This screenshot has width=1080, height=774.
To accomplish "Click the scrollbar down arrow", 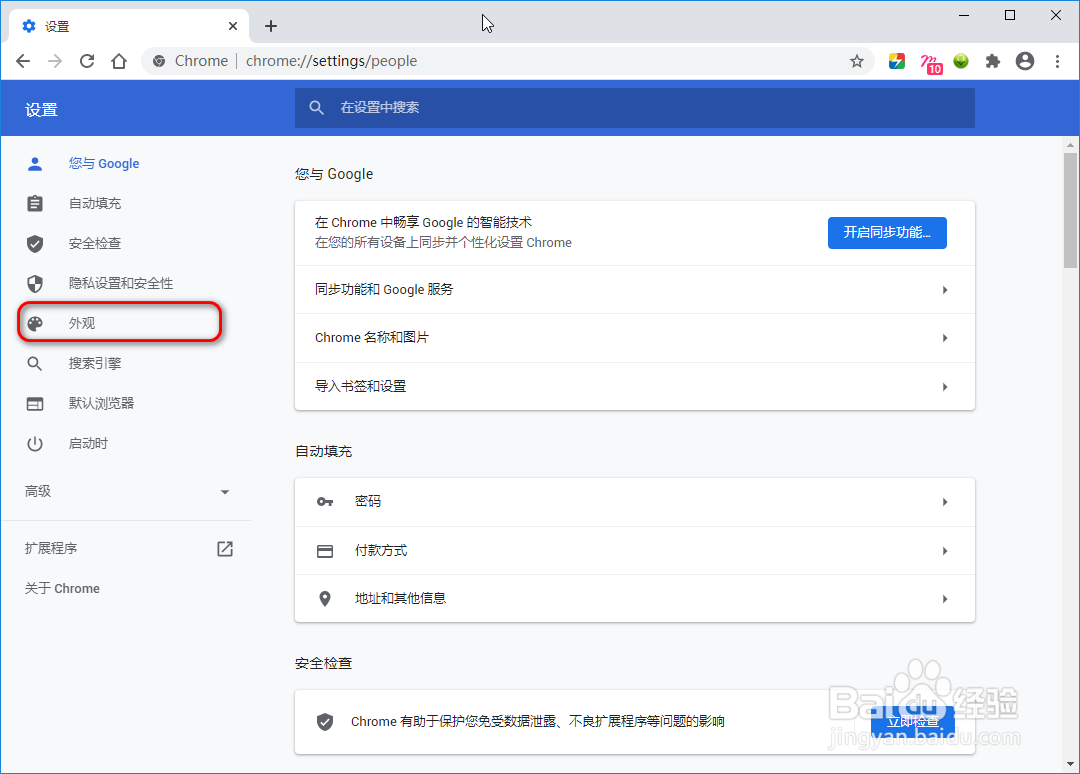I will [x=1070, y=764].
